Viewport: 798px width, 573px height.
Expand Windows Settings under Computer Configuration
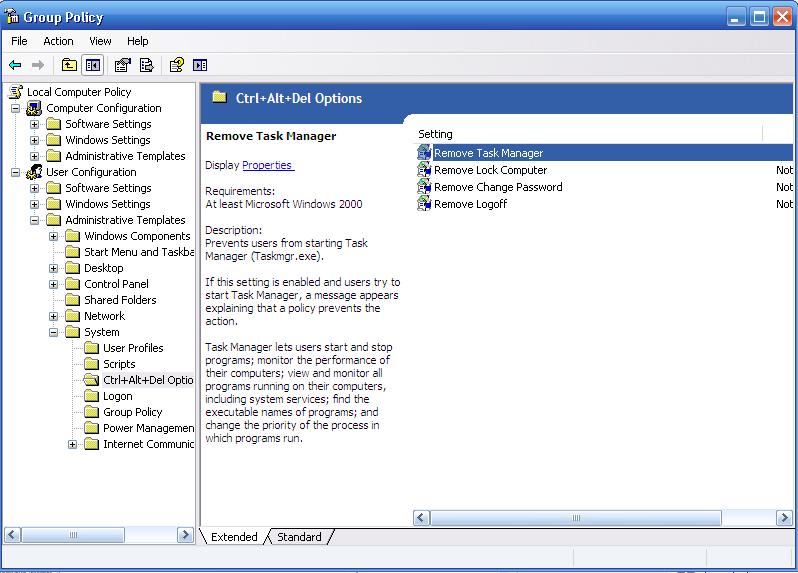34,140
